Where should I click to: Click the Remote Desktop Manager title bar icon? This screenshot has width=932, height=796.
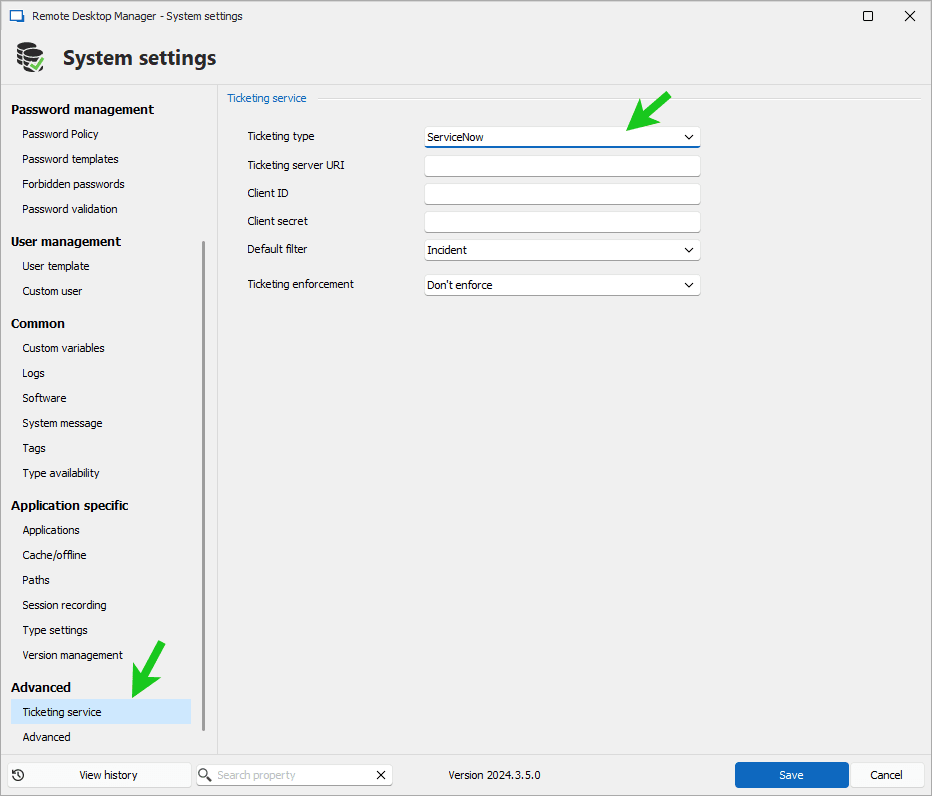[x=16, y=16]
